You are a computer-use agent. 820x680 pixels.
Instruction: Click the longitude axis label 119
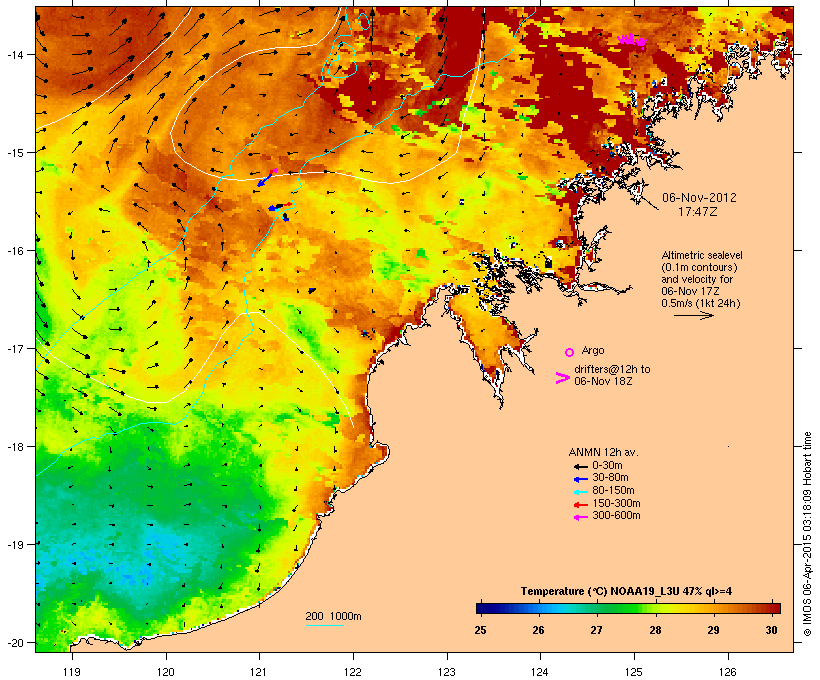[x=72, y=672]
